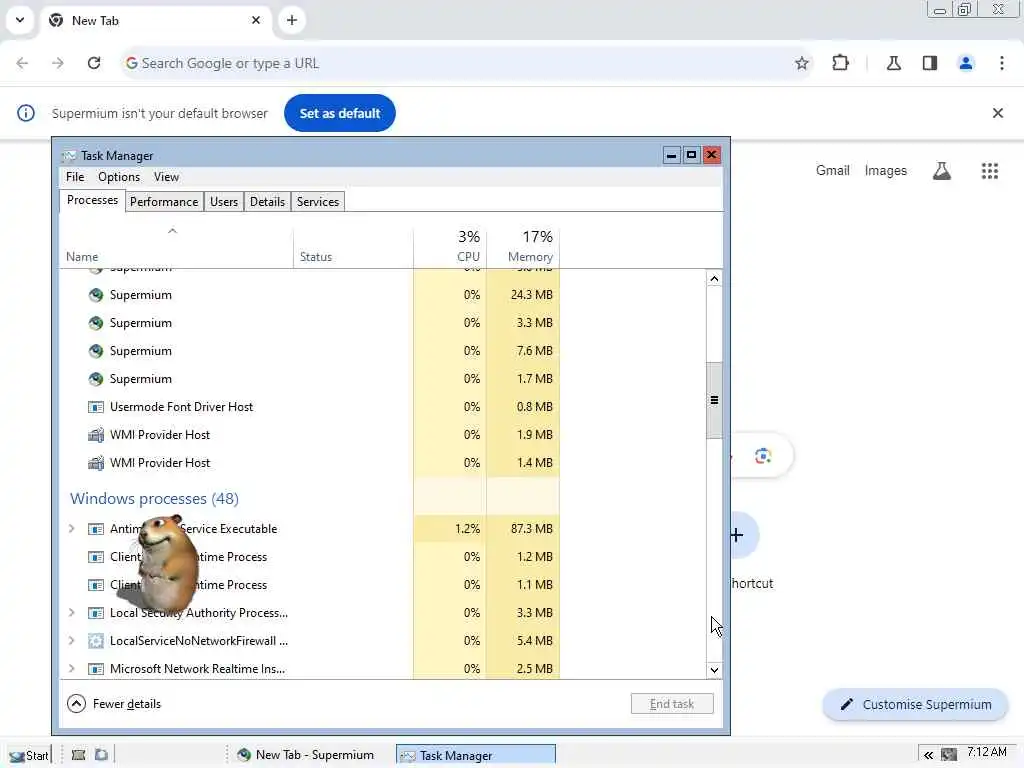Dismiss the default browser infobar
The width and height of the screenshot is (1024, 768).
[998, 113]
